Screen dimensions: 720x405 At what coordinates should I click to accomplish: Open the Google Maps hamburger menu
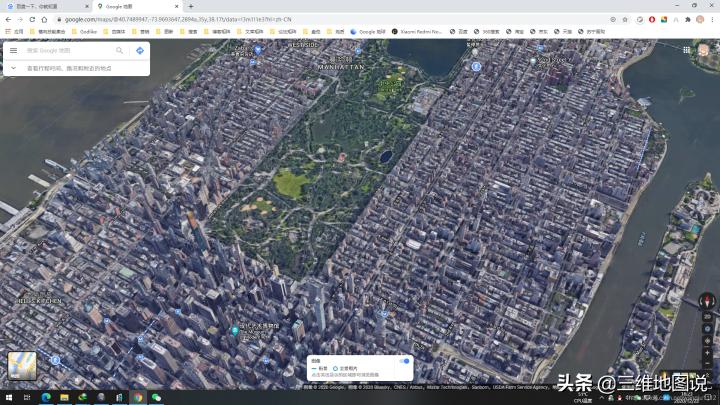pyautogui.click(x=13, y=51)
